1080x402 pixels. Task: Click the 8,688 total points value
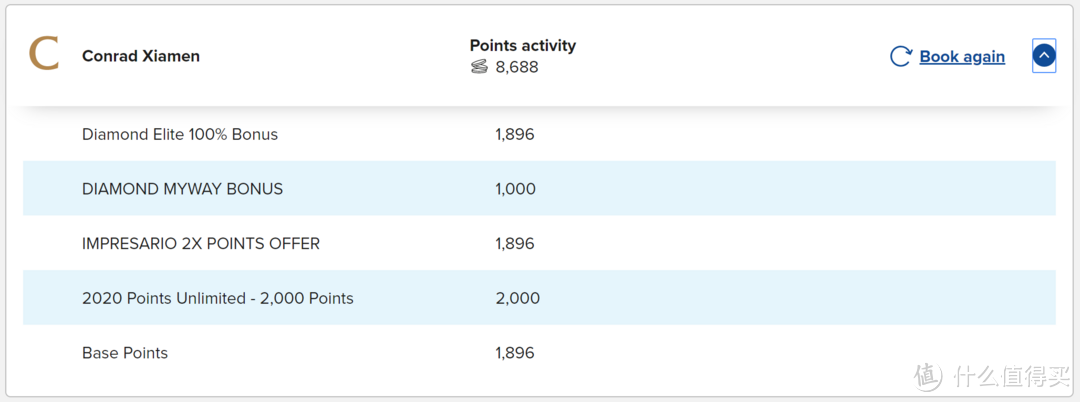(517, 67)
